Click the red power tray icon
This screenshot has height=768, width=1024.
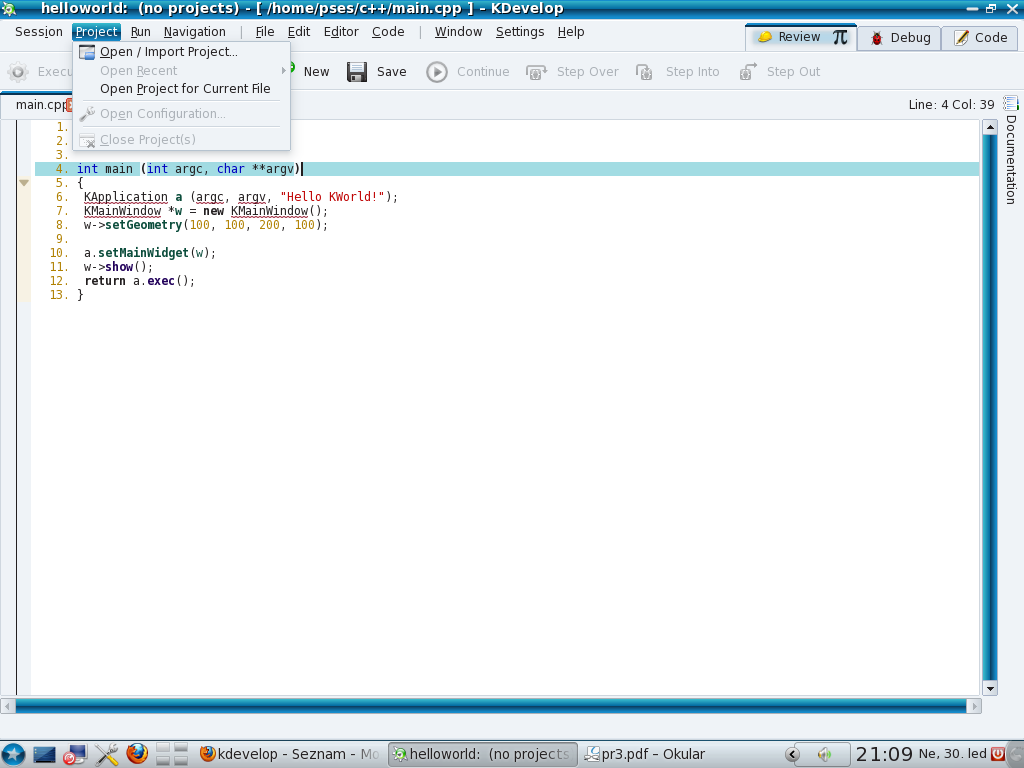[x=997, y=754]
